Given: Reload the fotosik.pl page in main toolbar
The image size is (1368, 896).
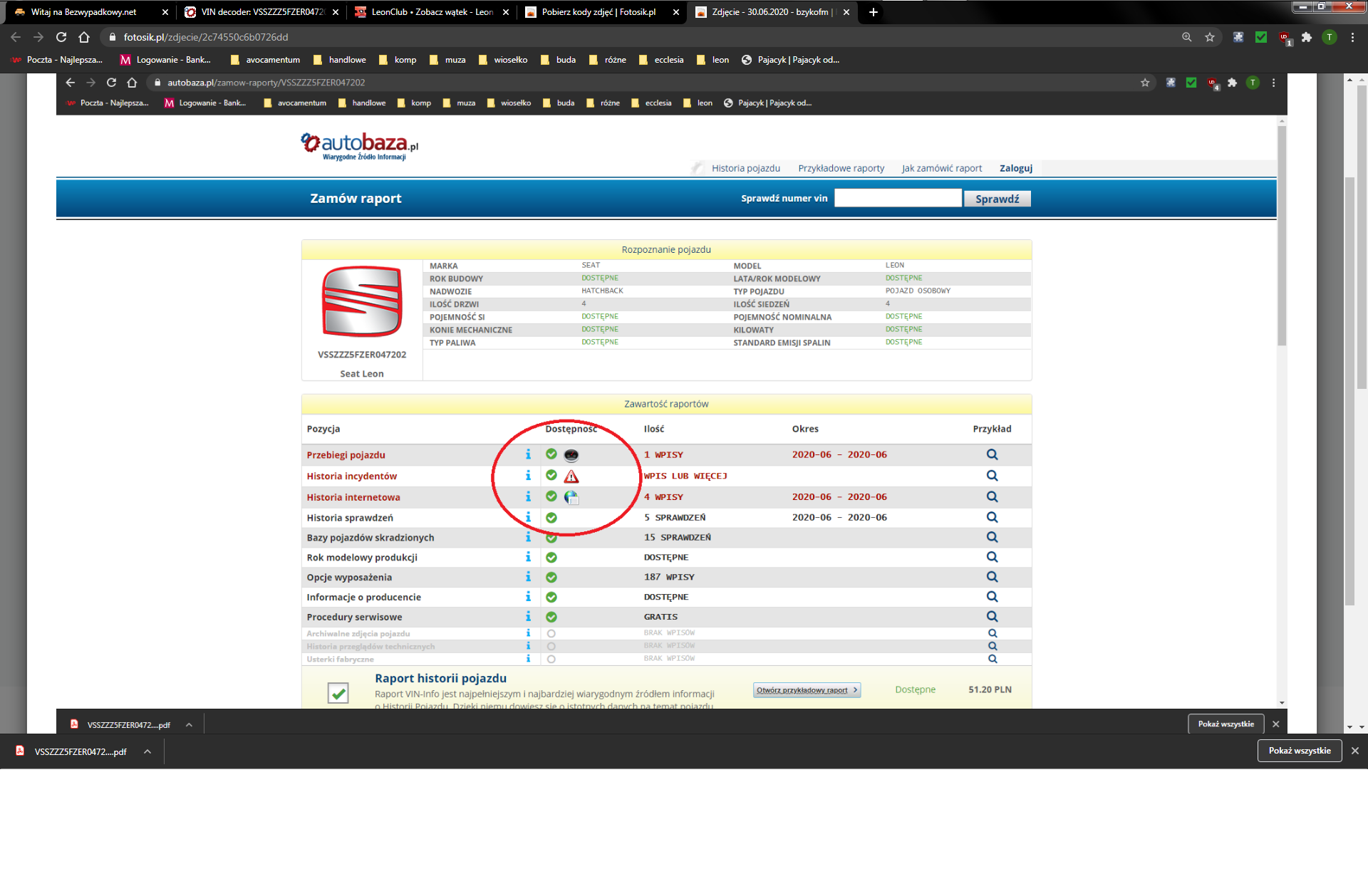Looking at the screenshot, I should [x=61, y=37].
